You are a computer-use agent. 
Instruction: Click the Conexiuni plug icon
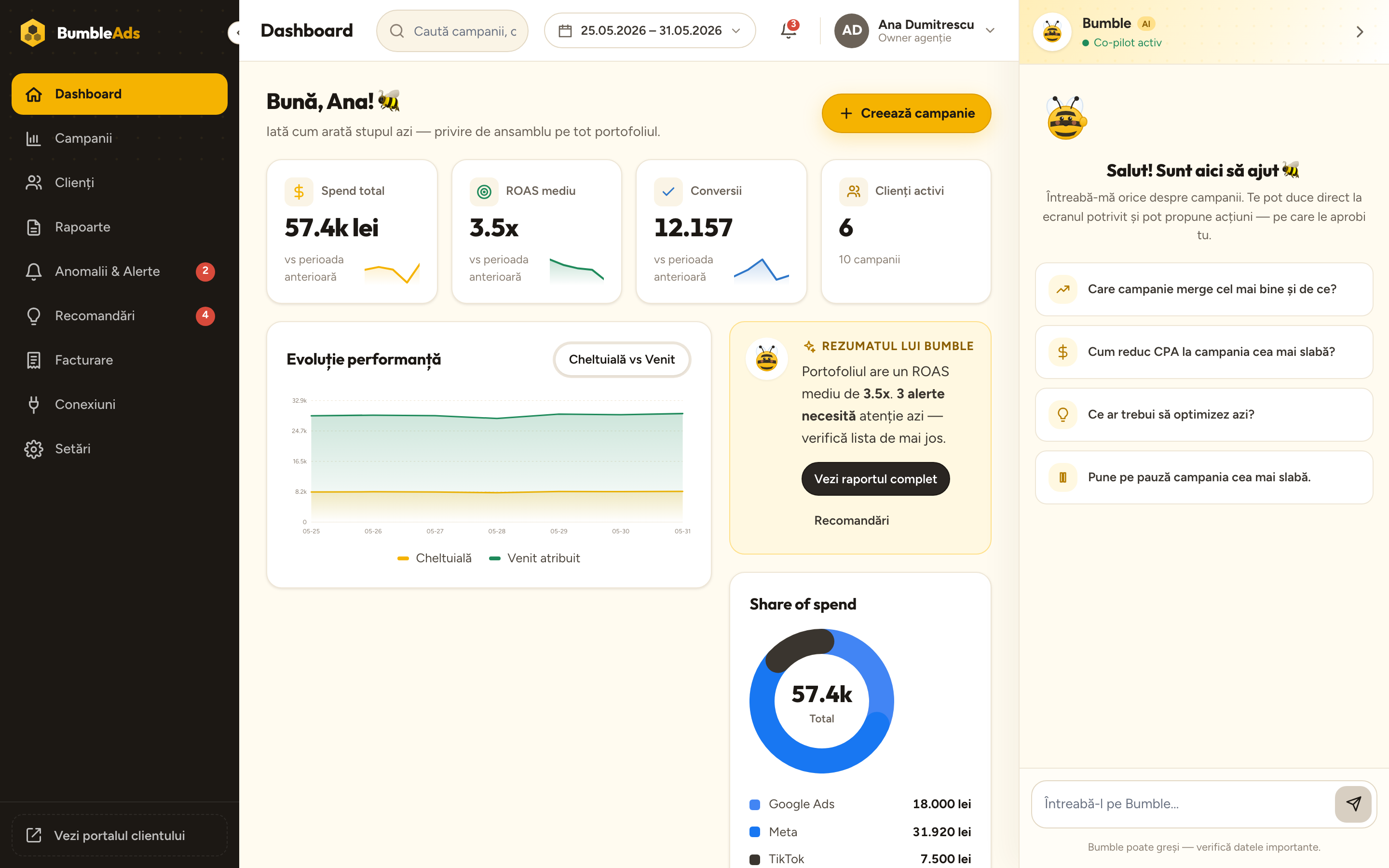pos(33,404)
